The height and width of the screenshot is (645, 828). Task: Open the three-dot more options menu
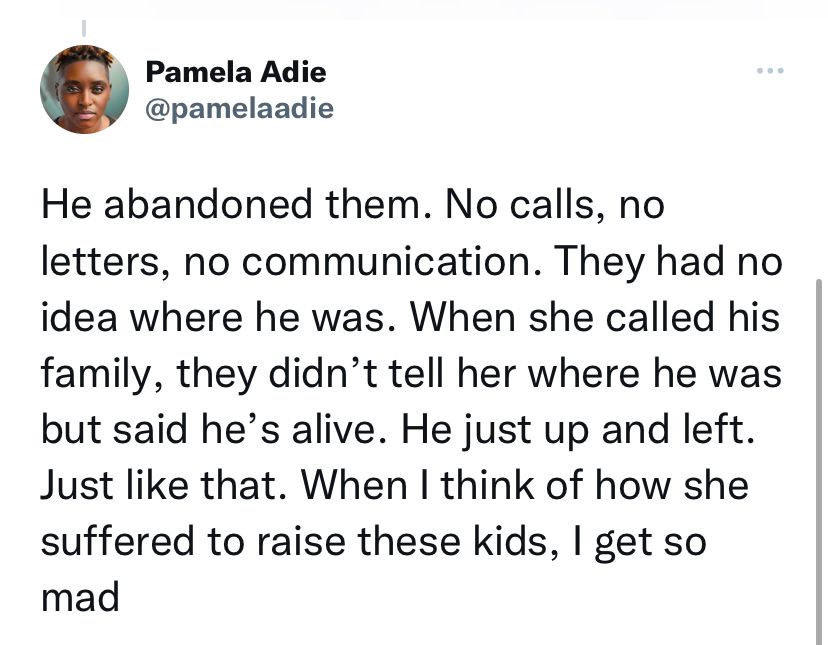coord(770,70)
